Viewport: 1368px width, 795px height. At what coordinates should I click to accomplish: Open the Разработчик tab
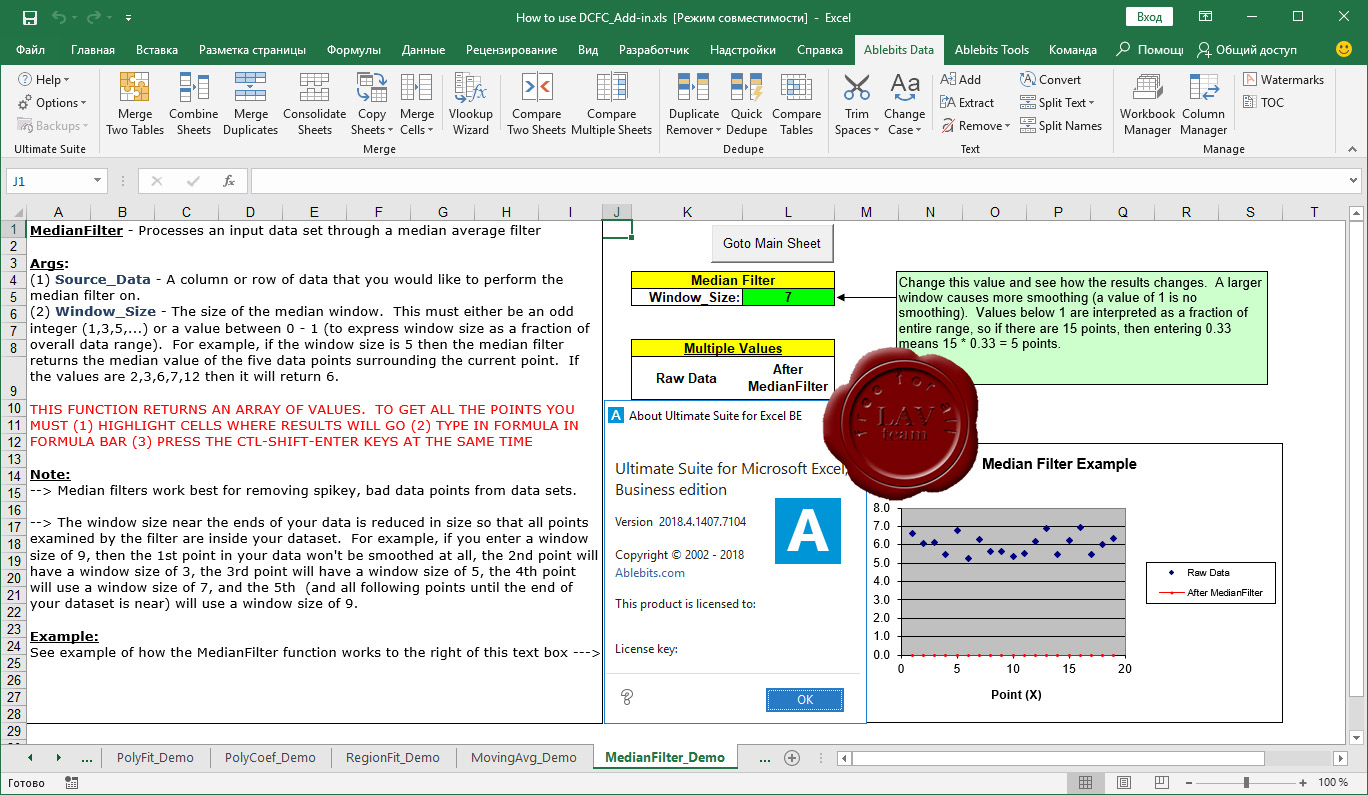654,49
